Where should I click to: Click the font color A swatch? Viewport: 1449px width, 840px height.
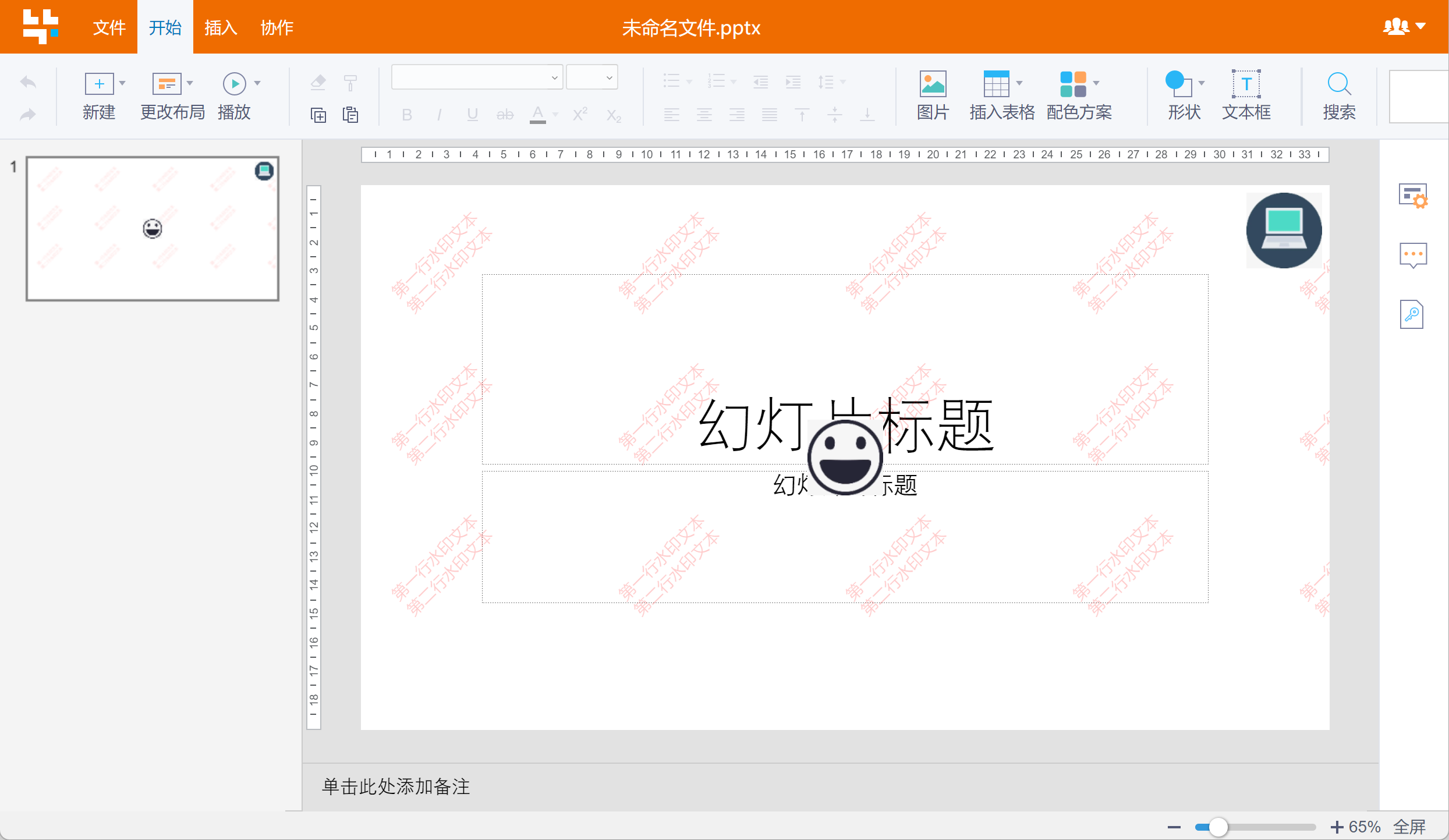pos(538,115)
